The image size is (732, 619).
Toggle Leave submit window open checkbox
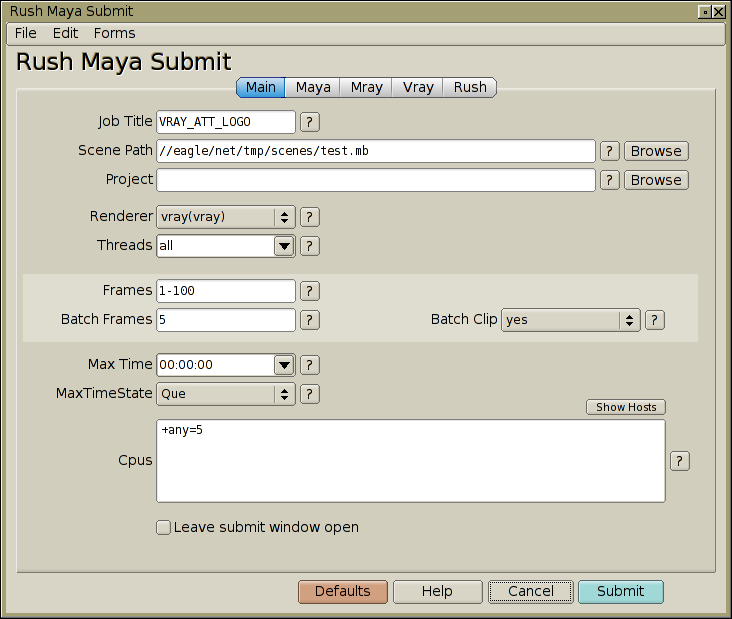[x=163, y=528]
